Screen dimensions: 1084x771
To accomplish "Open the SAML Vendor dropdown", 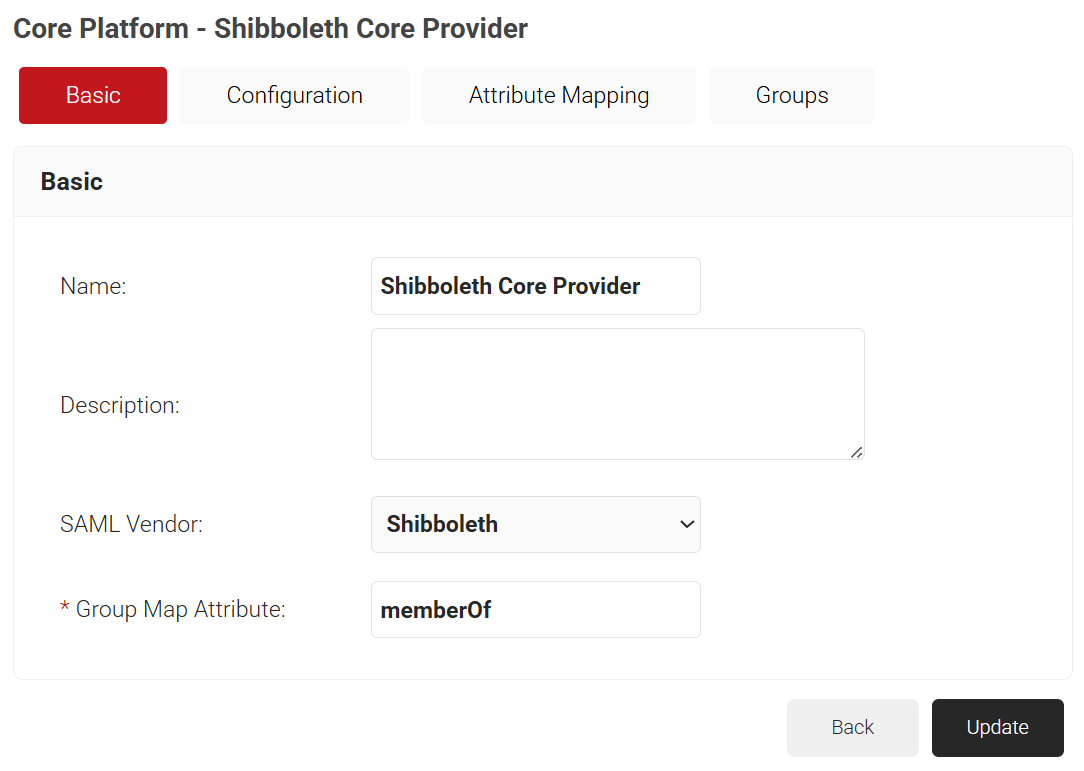I will click(535, 524).
